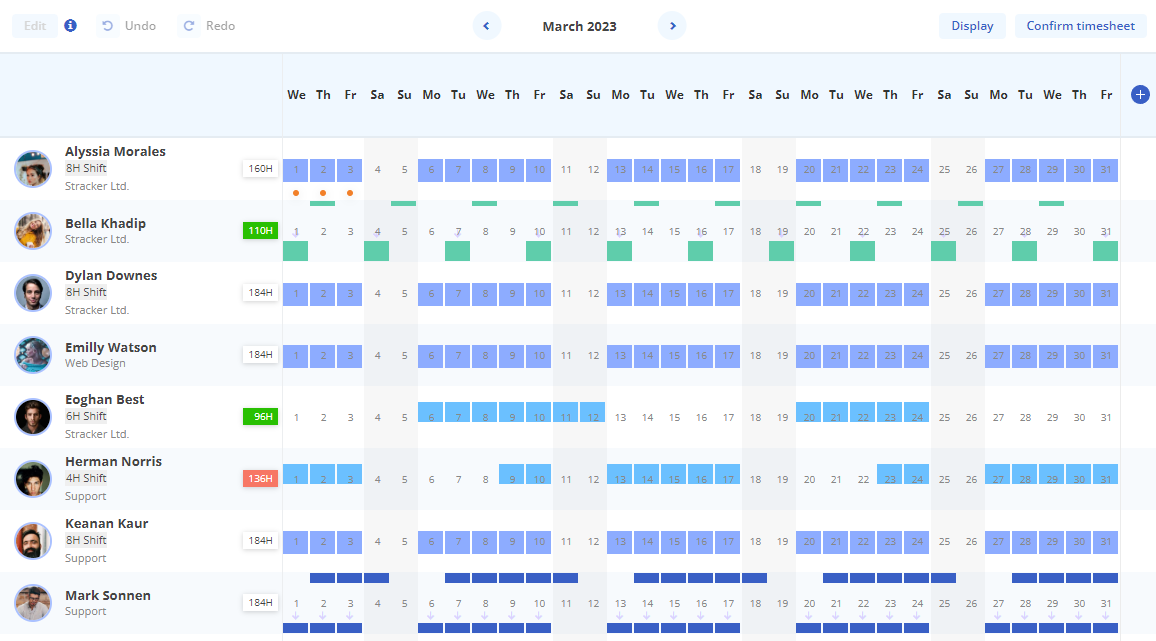Click Keanan Kaur's bearded avatar

(33, 541)
